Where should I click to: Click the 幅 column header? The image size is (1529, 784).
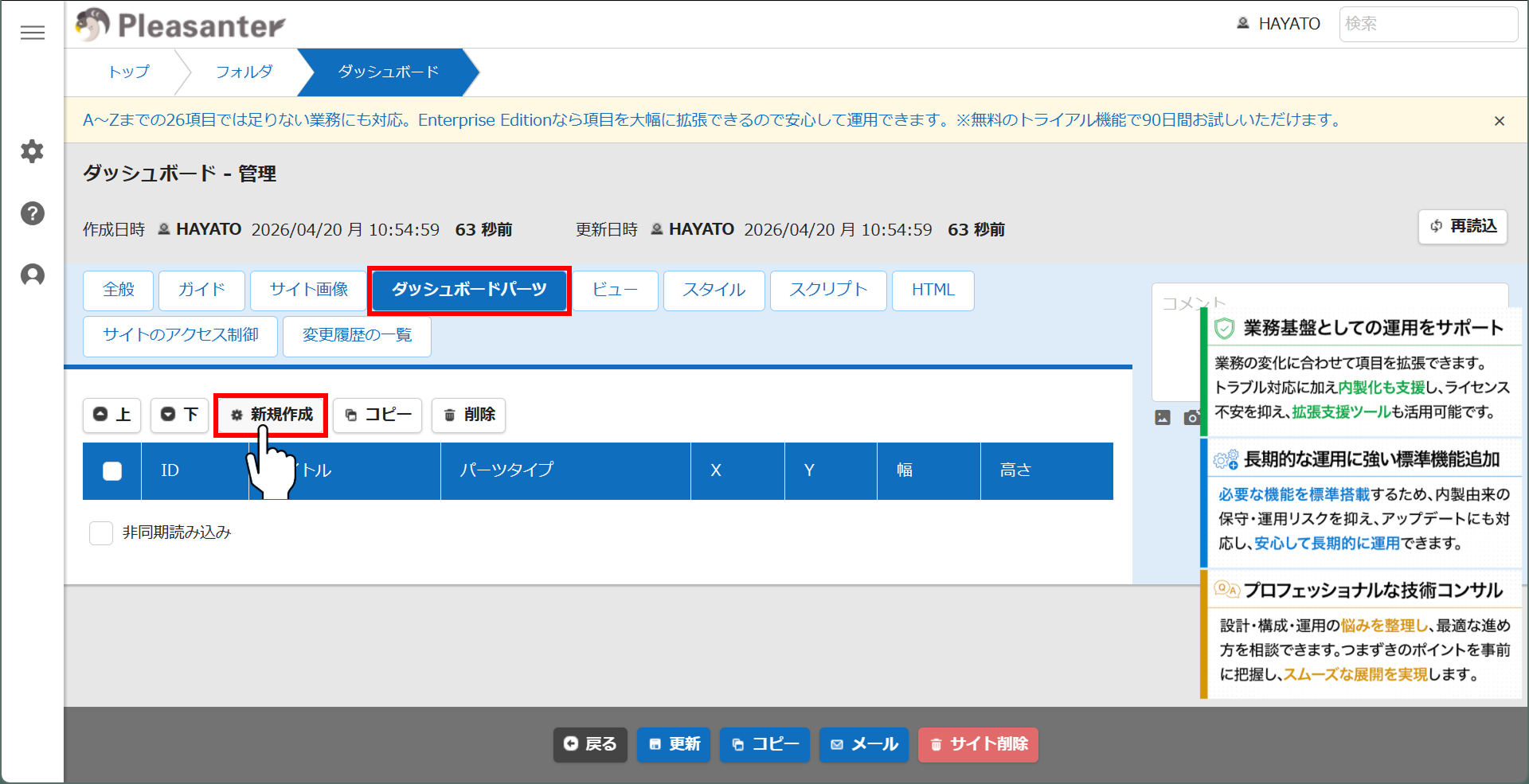[x=929, y=471]
